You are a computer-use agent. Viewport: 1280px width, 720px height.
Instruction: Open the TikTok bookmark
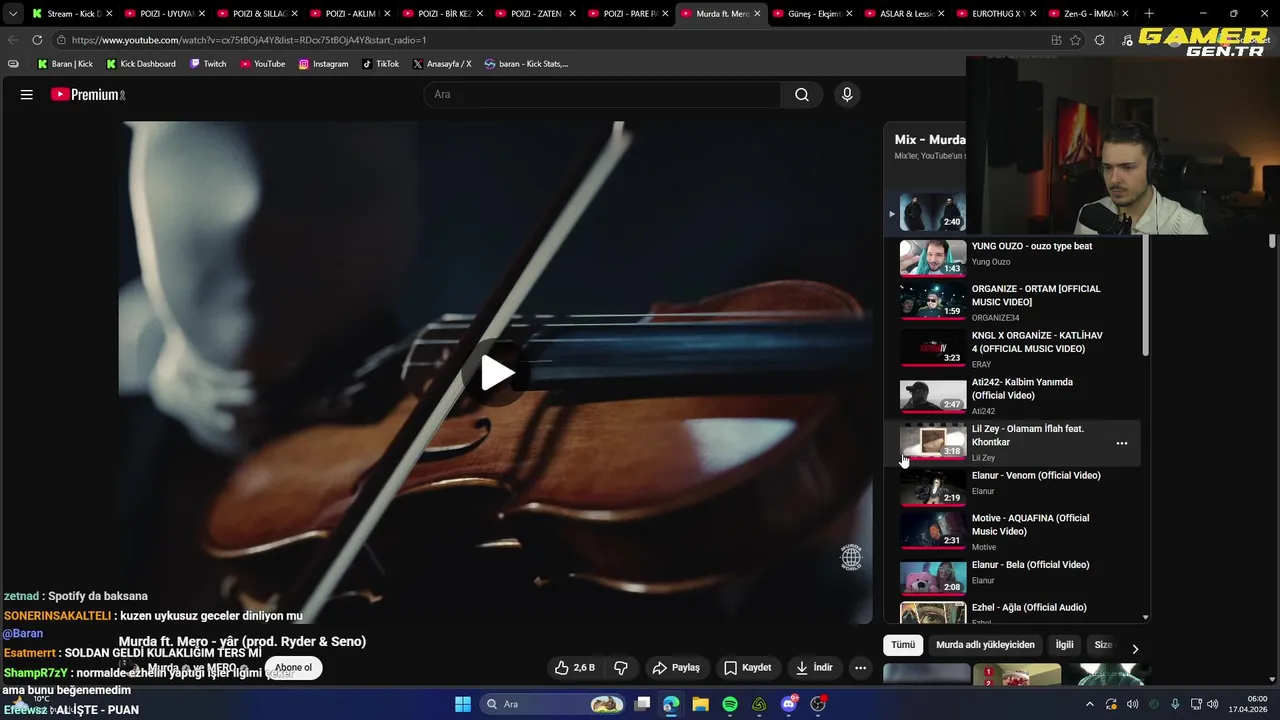point(380,64)
